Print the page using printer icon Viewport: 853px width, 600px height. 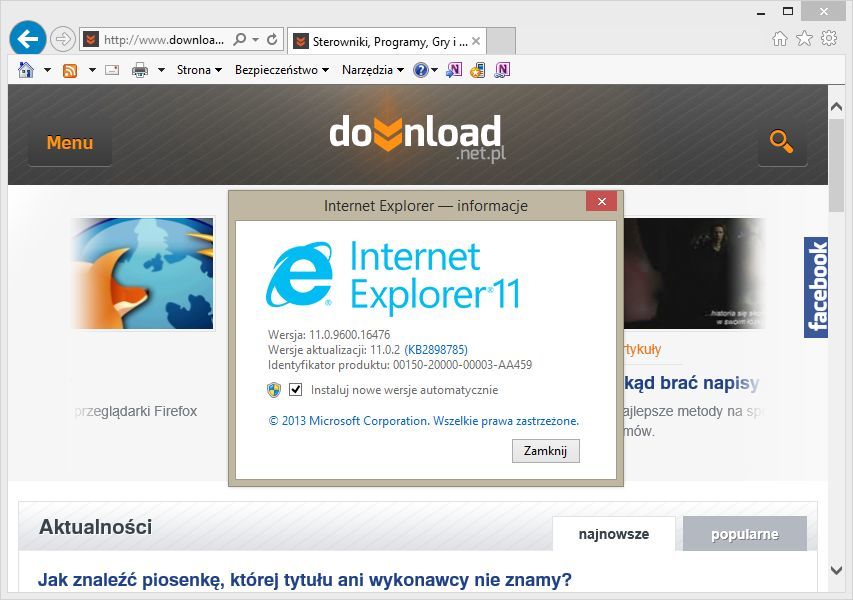[x=140, y=70]
